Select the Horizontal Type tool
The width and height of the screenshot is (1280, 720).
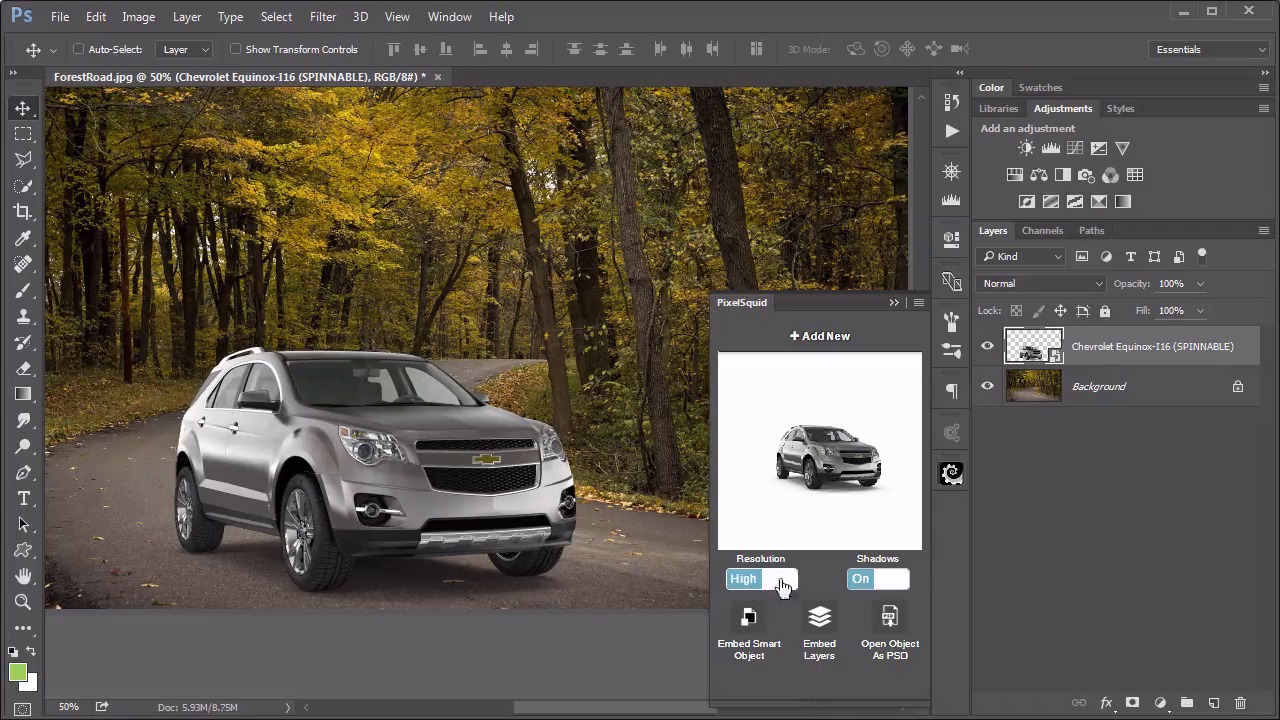[x=23, y=498]
